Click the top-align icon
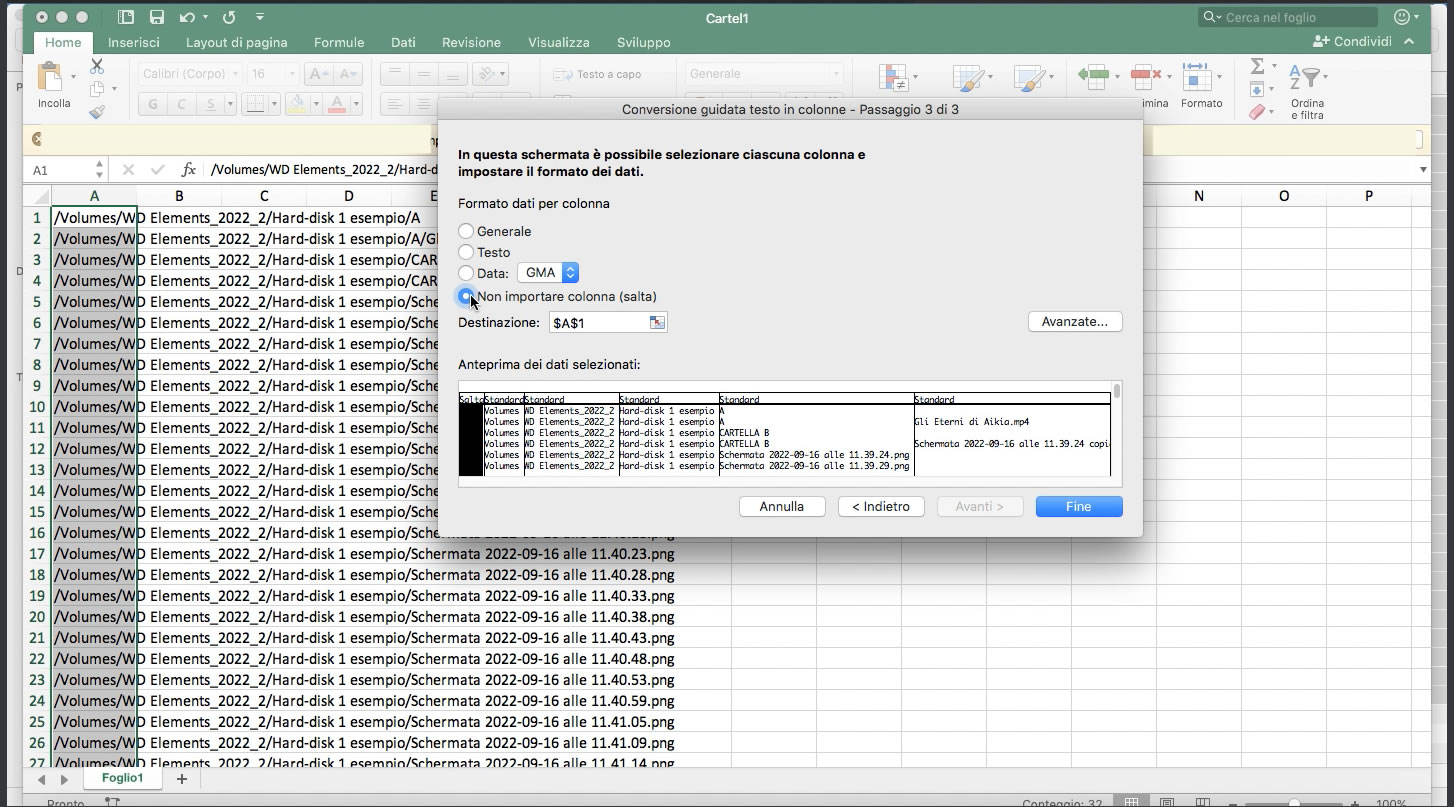The image size is (1454, 807). point(395,74)
